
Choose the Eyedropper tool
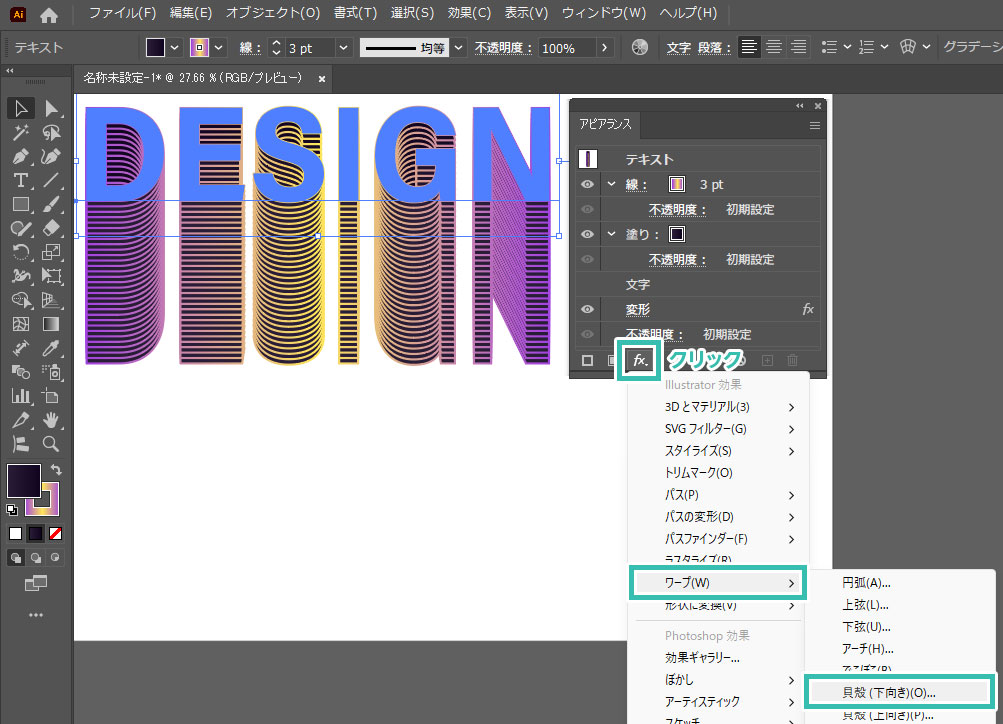click(x=50, y=348)
